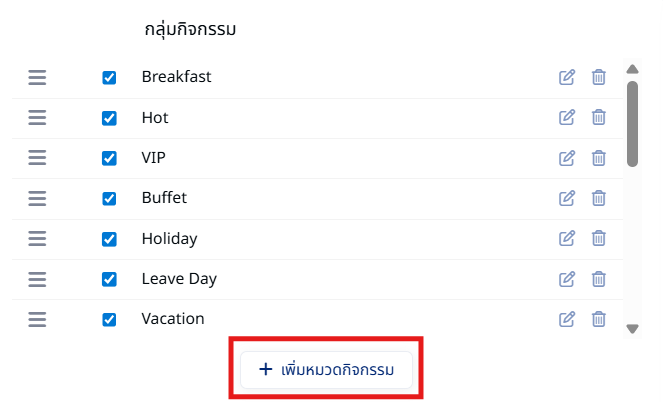
Task: Toggle the VIP checkbox
Action: (x=109, y=159)
